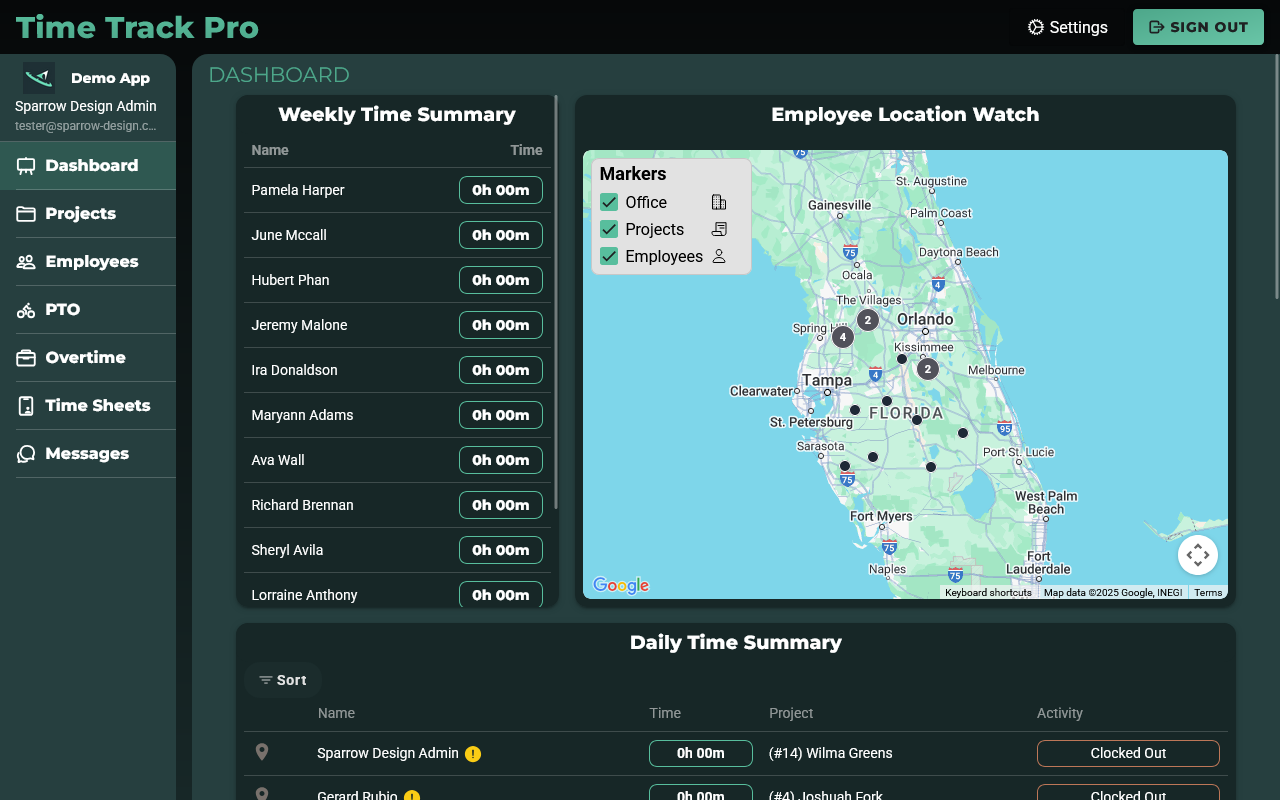Uncheck the Projects markers checkbox
The height and width of the screenshot is (800, 1280).
609,229
